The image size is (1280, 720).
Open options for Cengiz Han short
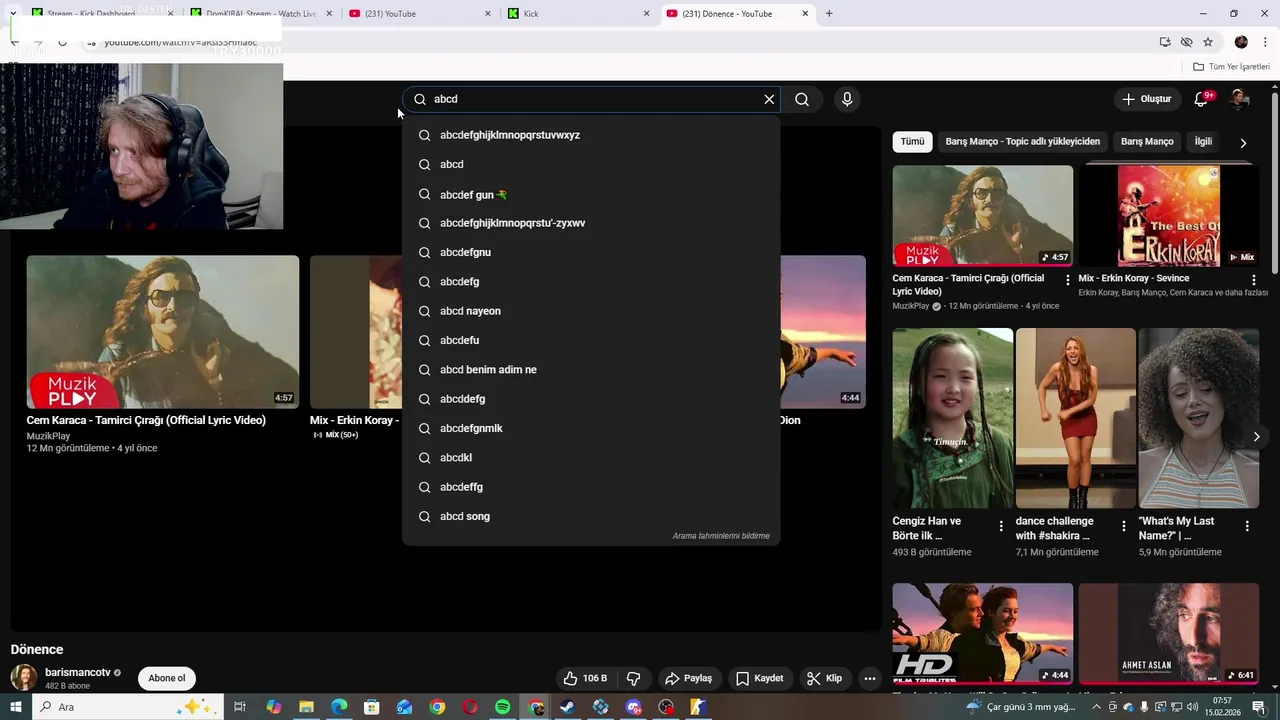(x=1001, y=526)
